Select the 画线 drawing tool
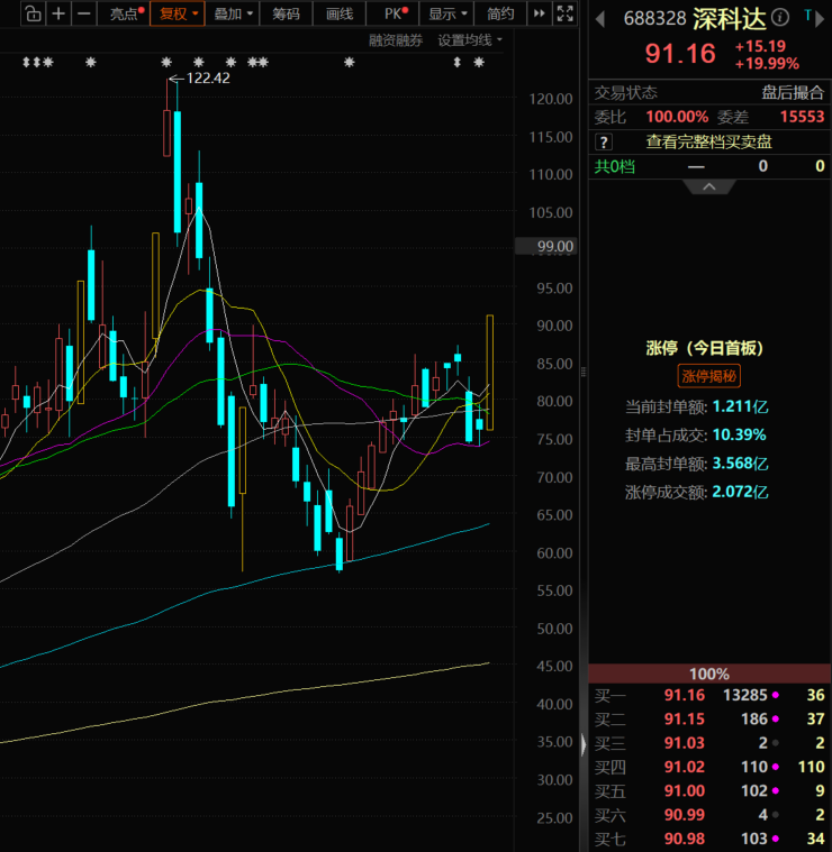The width and height of the screenshot is (832, 852). tap(340, 14)
